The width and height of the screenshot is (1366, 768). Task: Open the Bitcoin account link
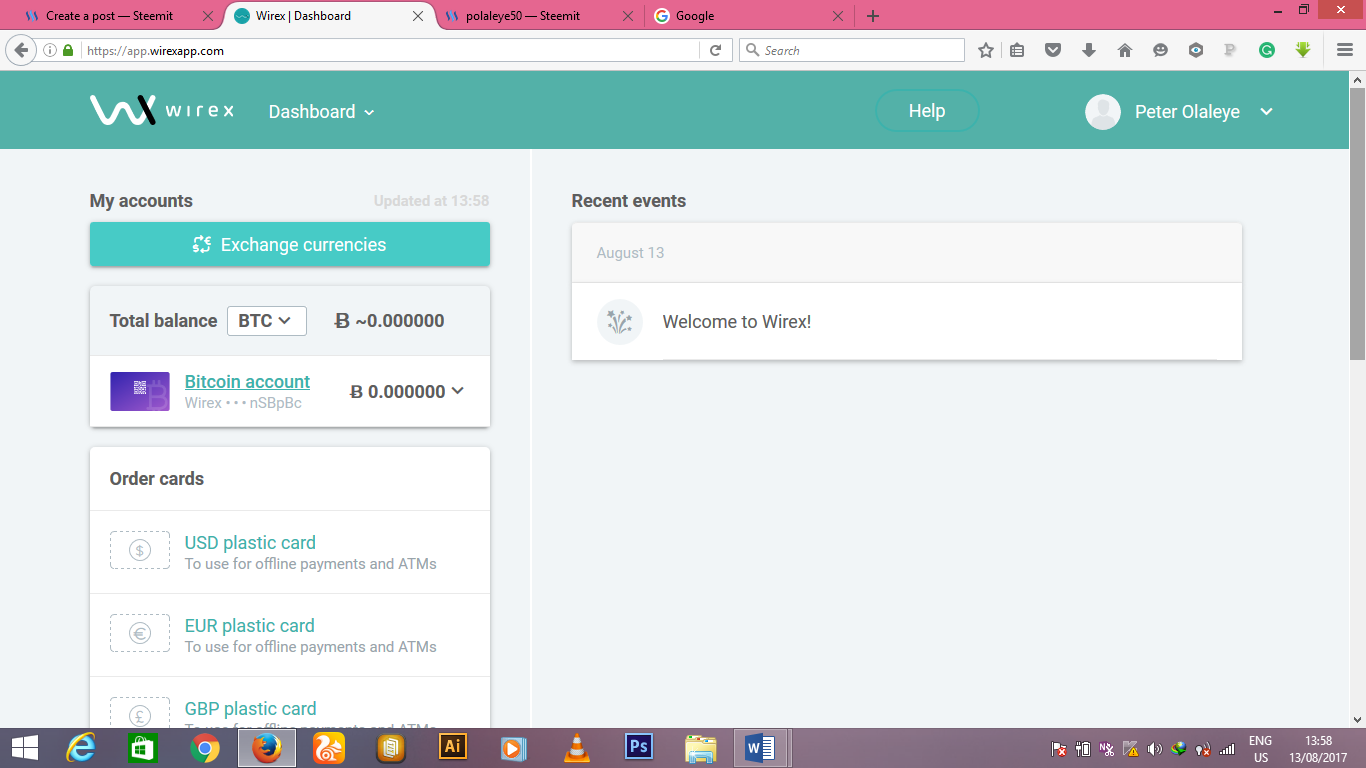[x=246, y=381]
